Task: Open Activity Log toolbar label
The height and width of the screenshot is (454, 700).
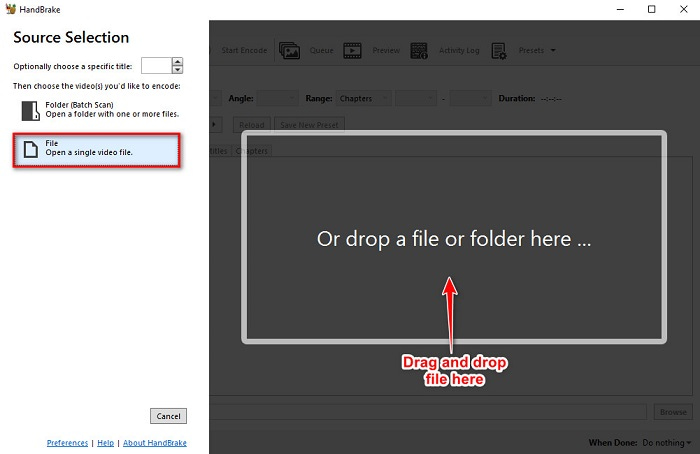Action: (459, 50)
